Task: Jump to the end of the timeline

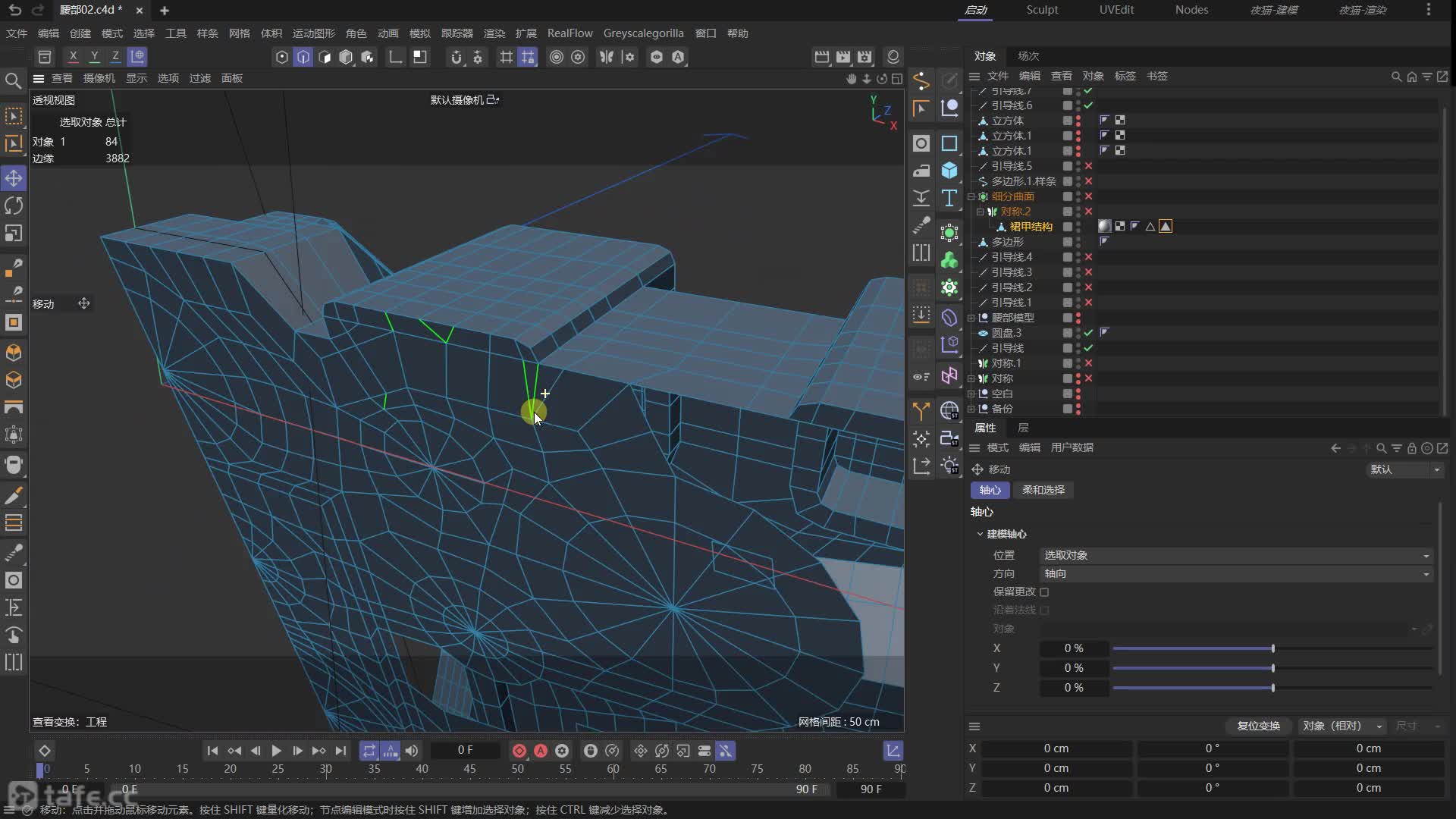Action: tap(340, 751)
